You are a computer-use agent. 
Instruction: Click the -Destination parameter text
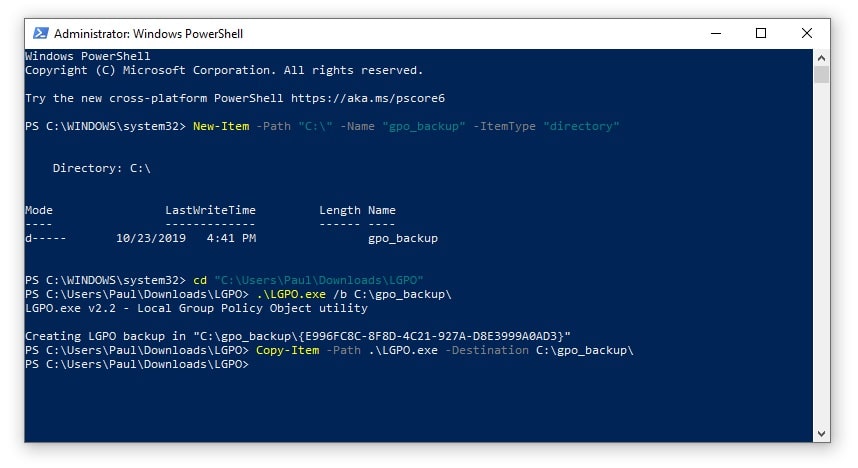click(487, 350)
